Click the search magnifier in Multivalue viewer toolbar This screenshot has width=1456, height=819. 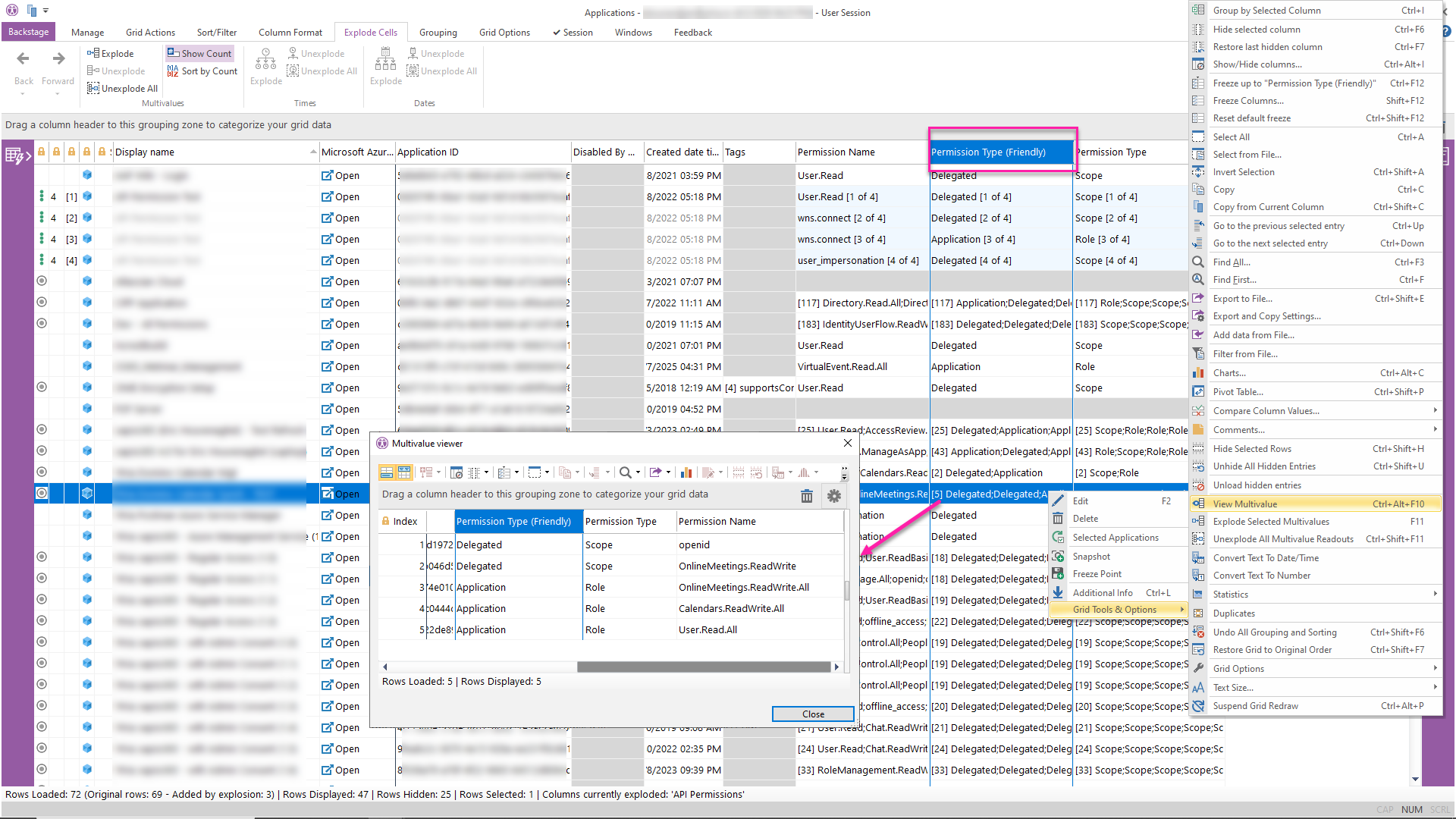625,472
